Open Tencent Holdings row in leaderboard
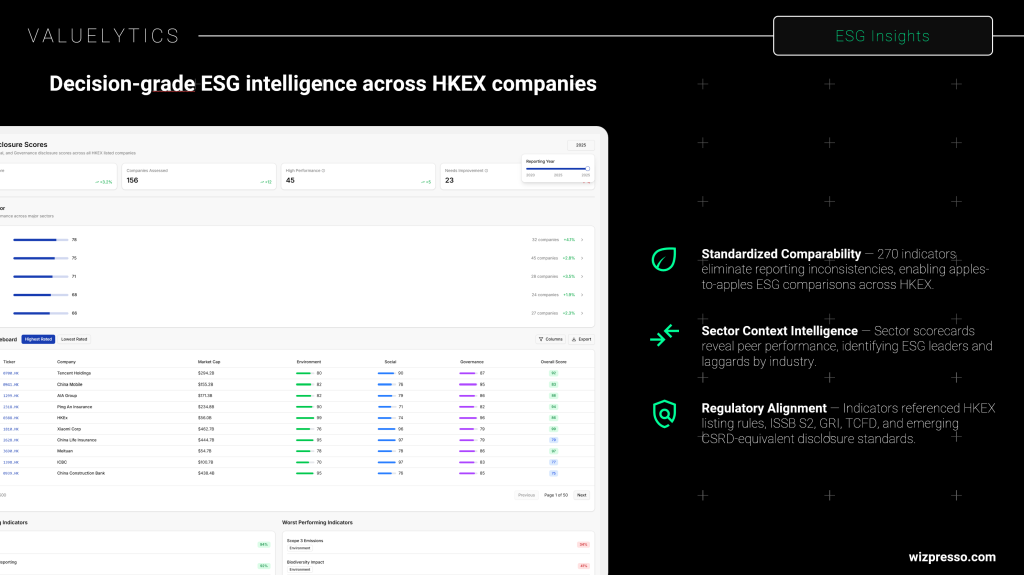 [76, 373]
